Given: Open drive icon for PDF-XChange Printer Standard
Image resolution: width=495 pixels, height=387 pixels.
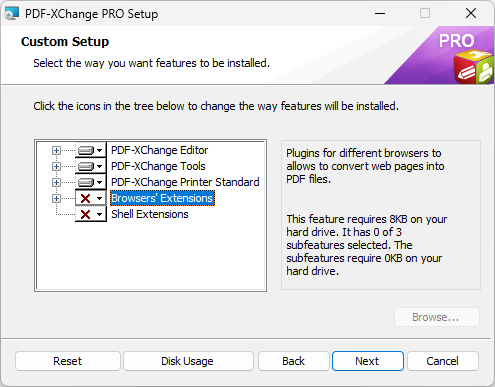Looking at the screenshot, I should click(x=86, y=182).
